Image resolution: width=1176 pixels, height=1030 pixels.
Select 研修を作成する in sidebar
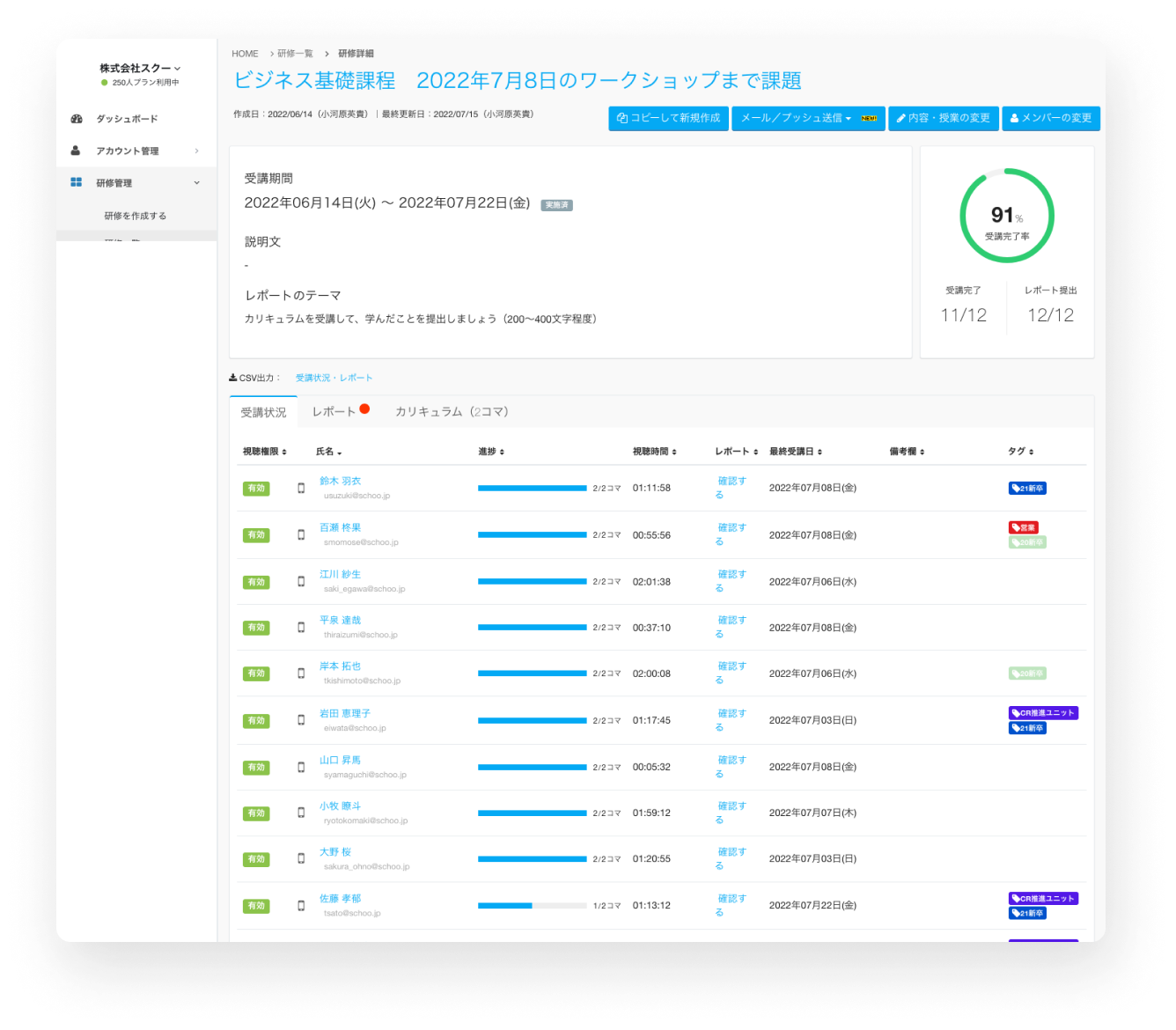click(136, 216)
